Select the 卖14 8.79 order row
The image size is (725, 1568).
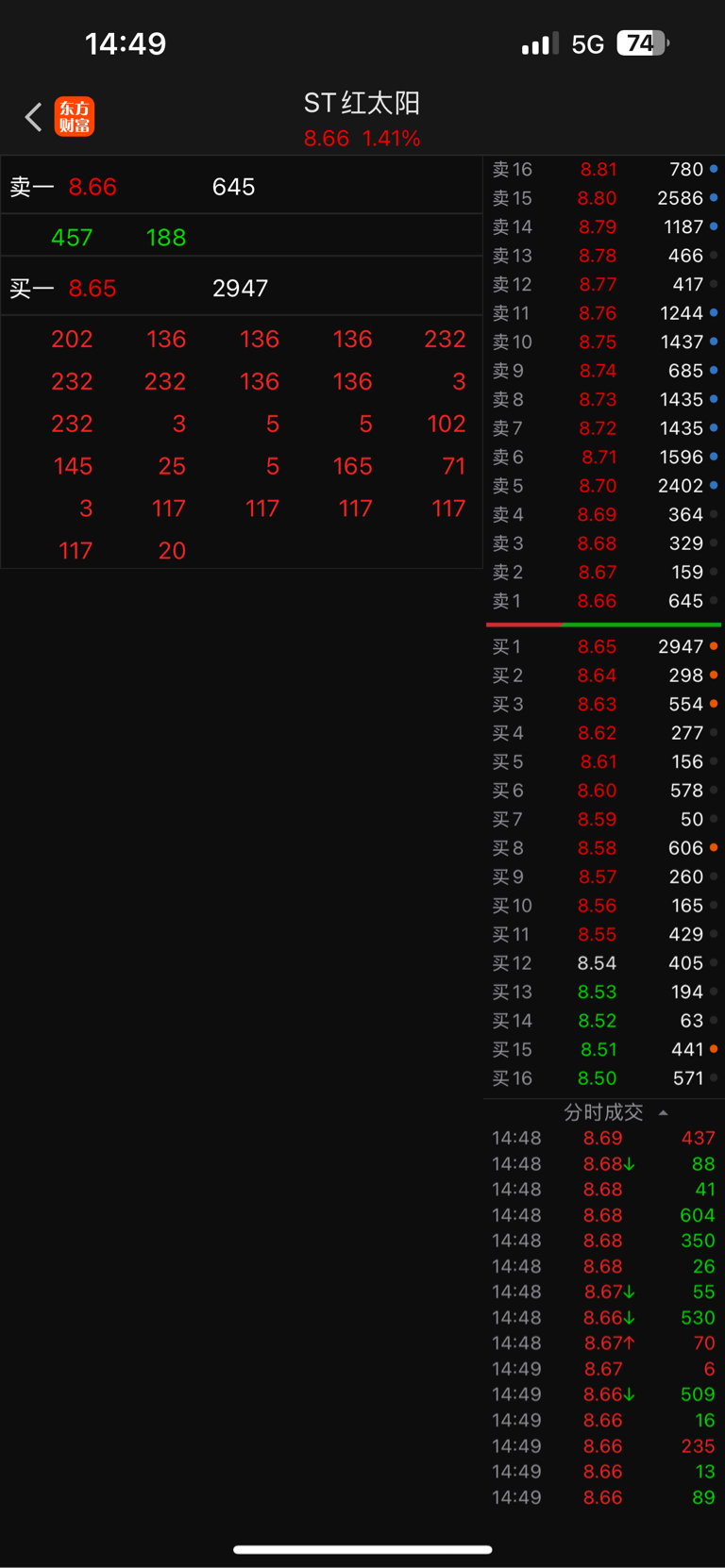pyautogui.click(x=604, y=226)
